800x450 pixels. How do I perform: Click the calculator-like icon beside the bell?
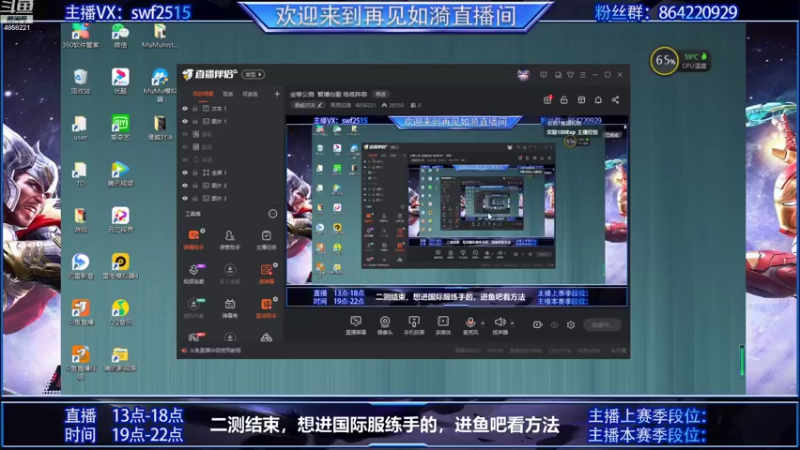tap(581, 100)
